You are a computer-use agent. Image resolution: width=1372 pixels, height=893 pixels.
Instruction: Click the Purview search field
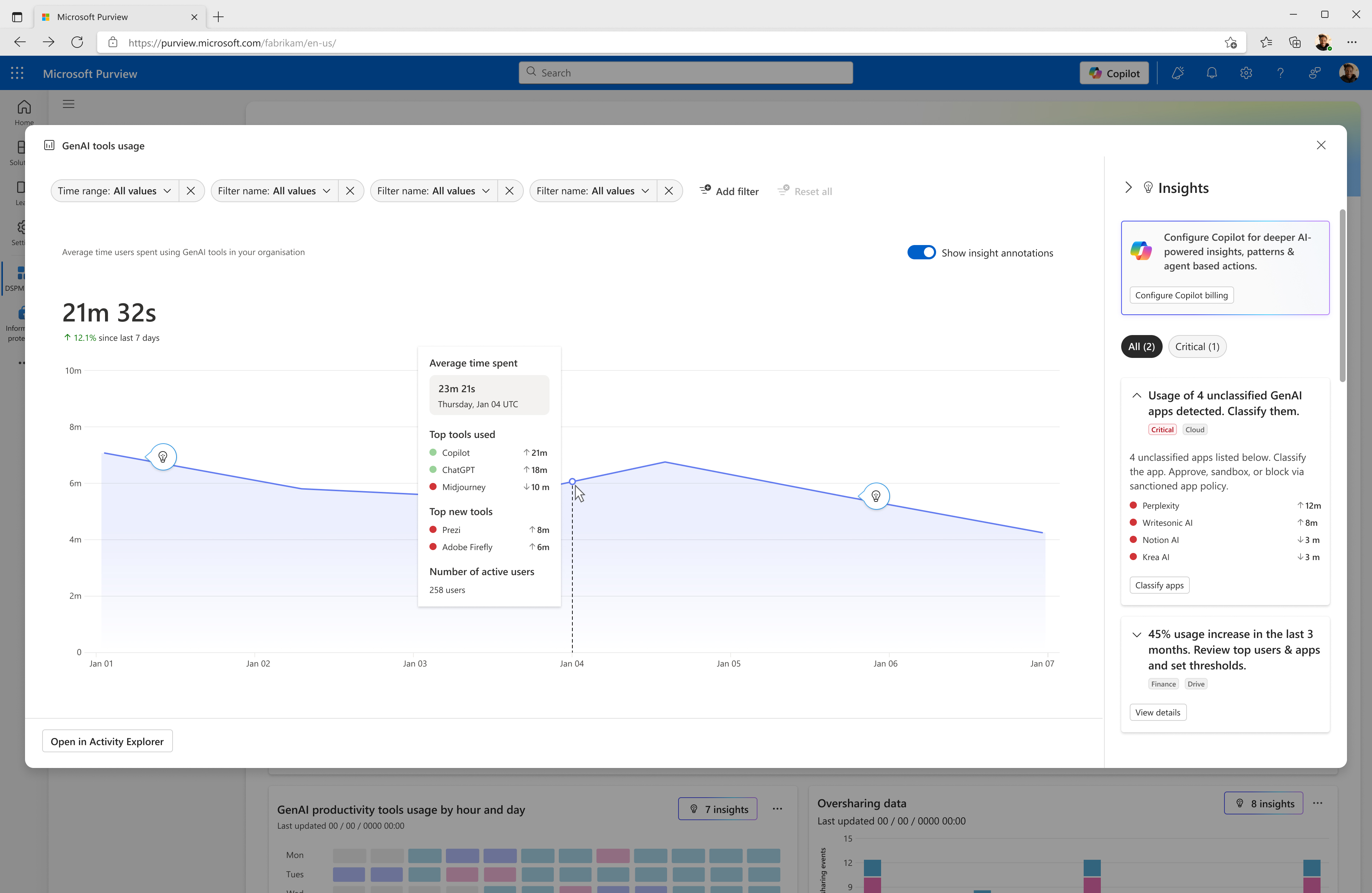pyautogui.click(x=685, y=73)
